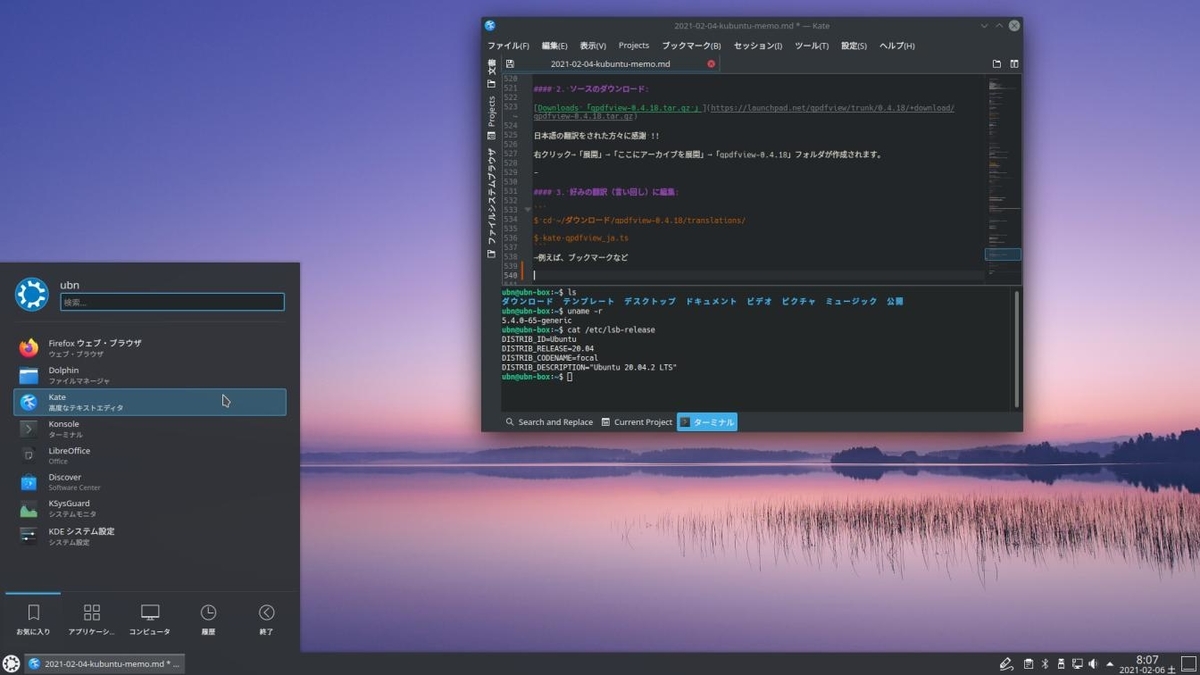Switch launcher to お気に入り tab
The width and height of the screenshot is (1200, 675).
33,620
